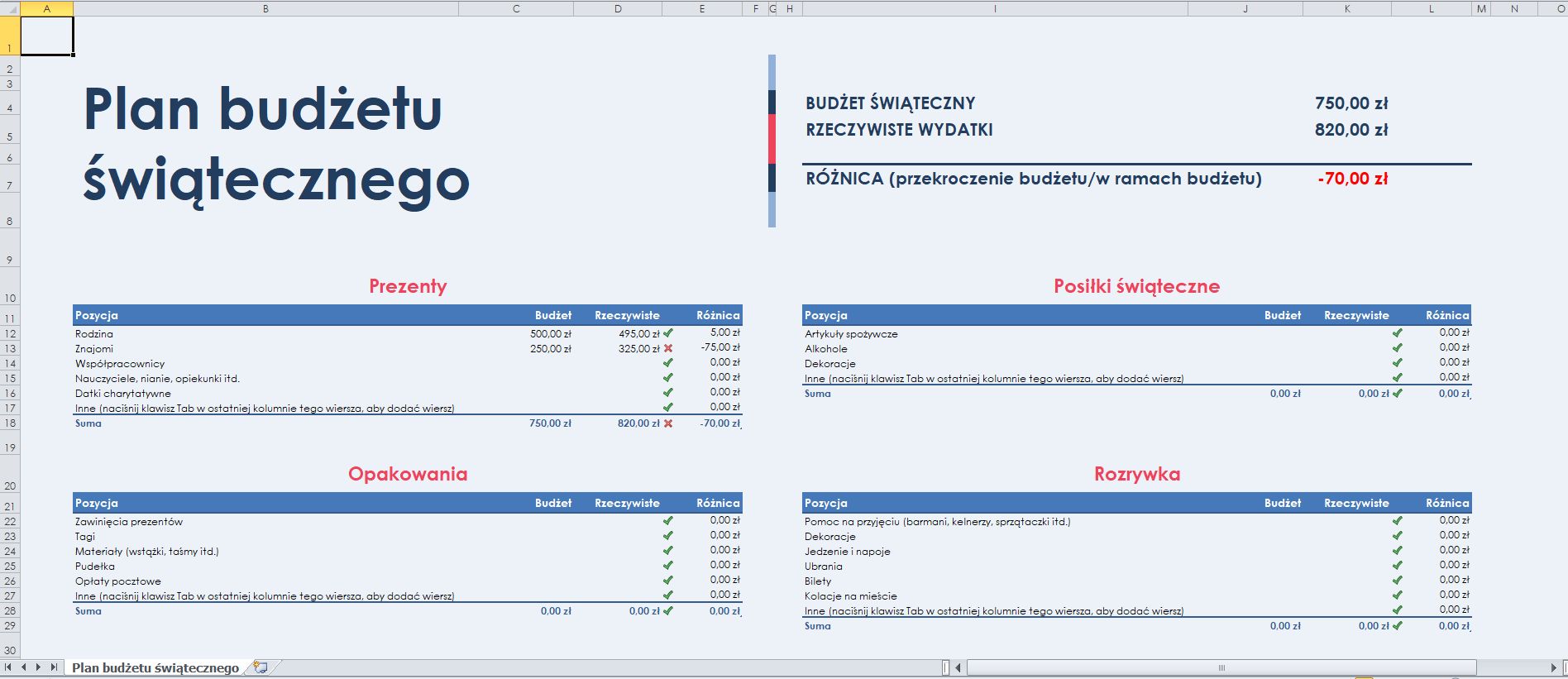Select the 325,00 zł actual for Znajomi
The height and width of the screenshot is (679, 1568).
[x=639, y=349]
